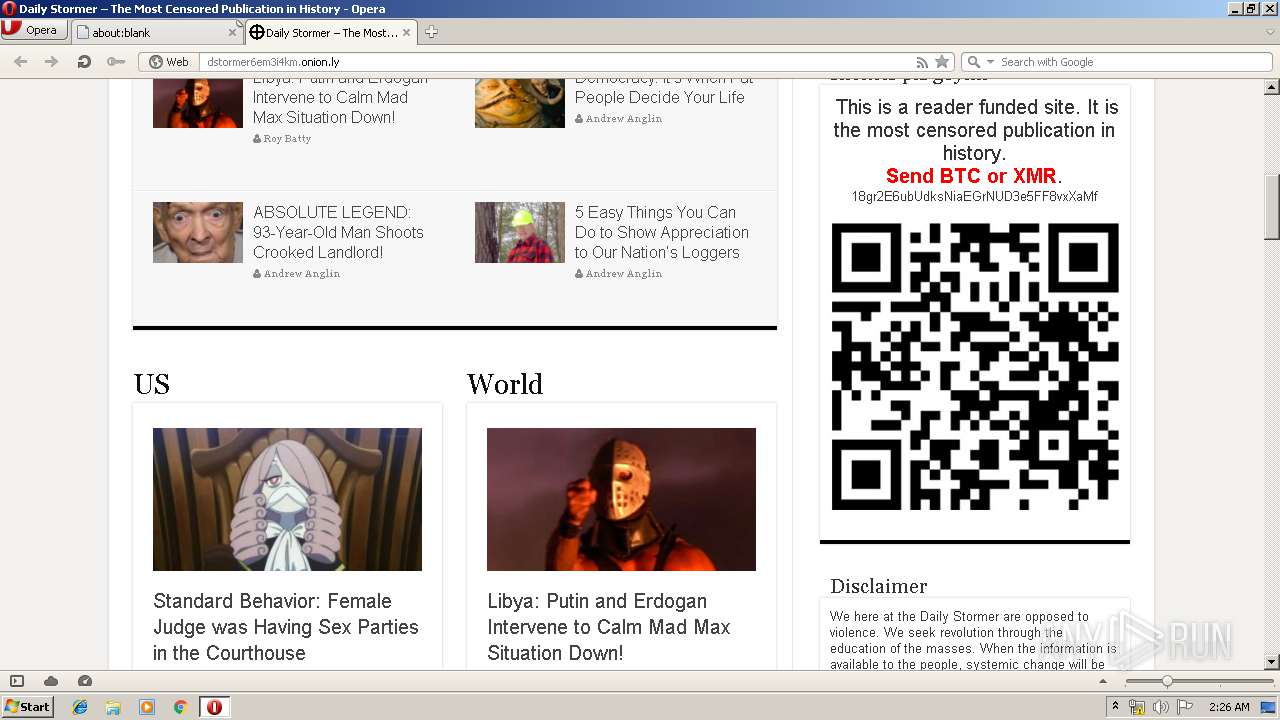Screen dimensions: 1280x720
Task: Open the 5 Easy Things loggers article headline
Action: click(x=661, y=232)
